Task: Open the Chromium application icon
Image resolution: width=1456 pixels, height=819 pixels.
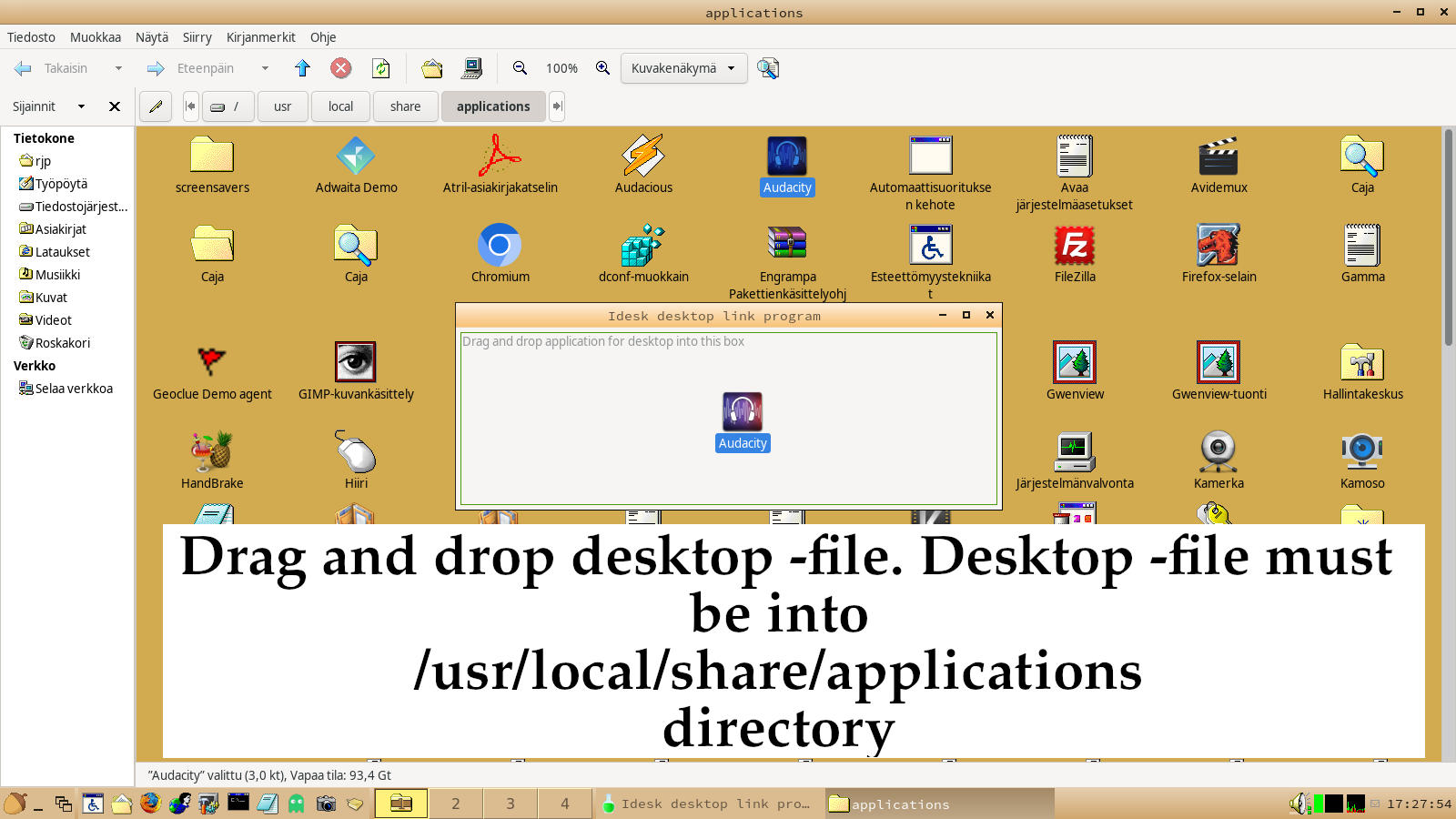Action: [500, 246]
